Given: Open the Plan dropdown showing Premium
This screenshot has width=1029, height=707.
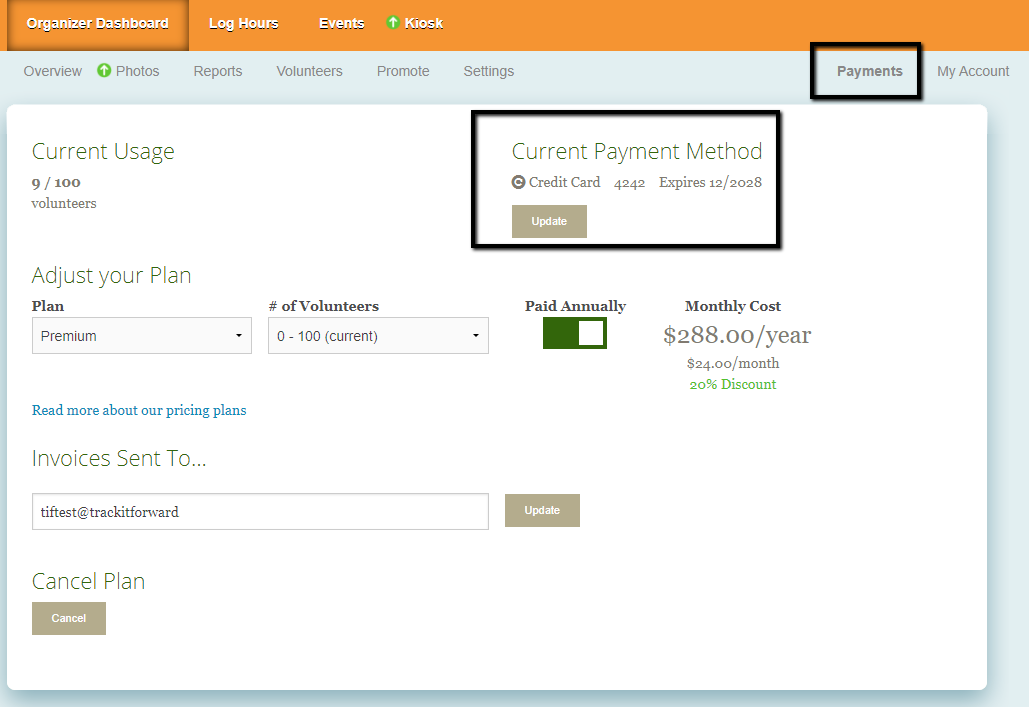Looking at the screenshot, I should (x=142, y=335).
